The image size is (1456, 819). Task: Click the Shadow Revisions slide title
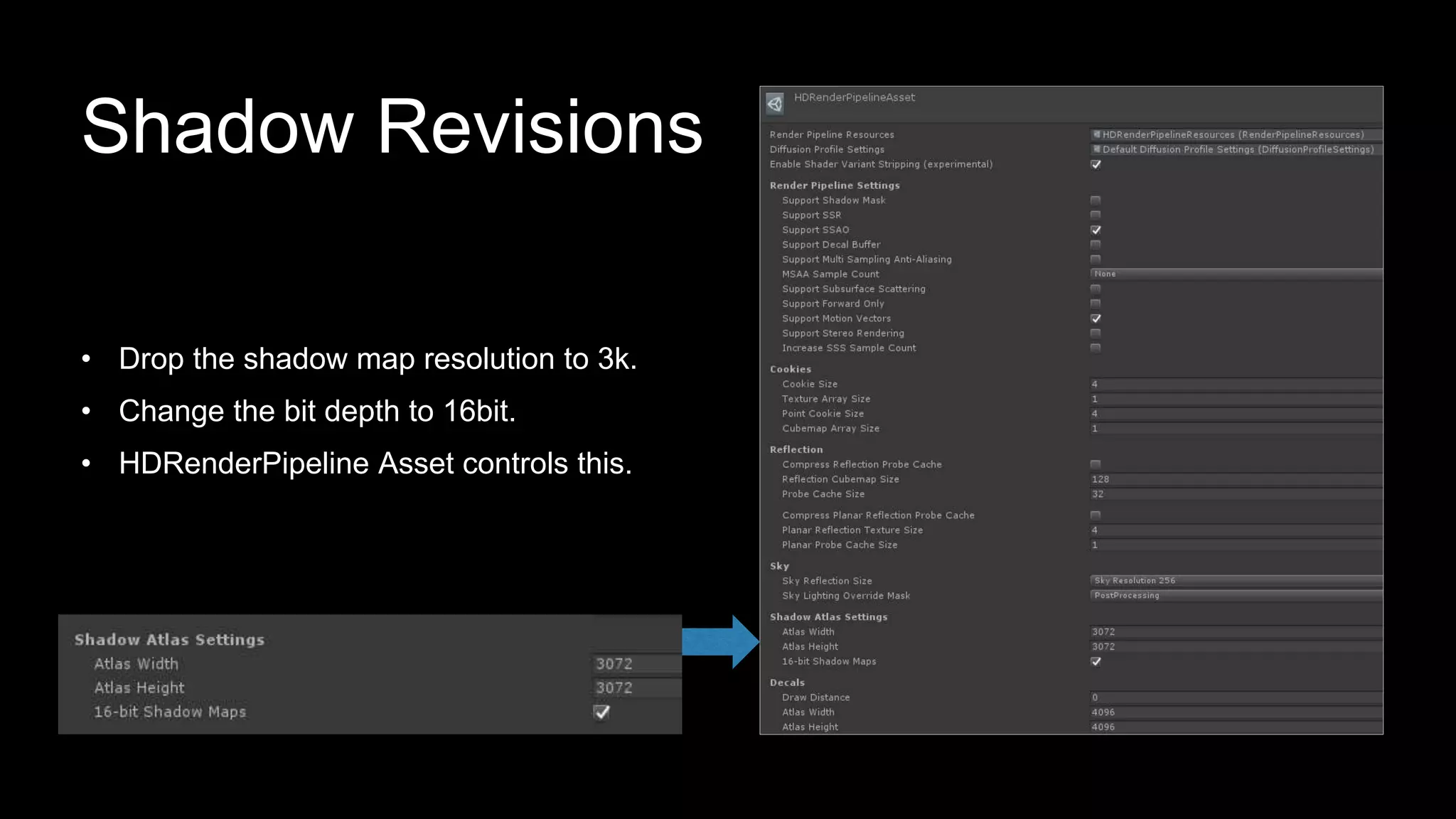click(x=392, y=127)
